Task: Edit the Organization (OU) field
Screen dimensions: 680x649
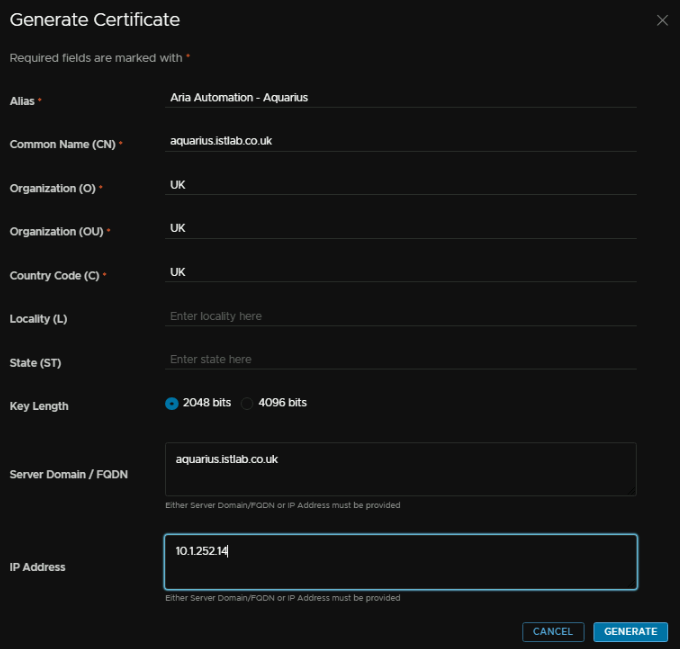Action: (401, 228)
